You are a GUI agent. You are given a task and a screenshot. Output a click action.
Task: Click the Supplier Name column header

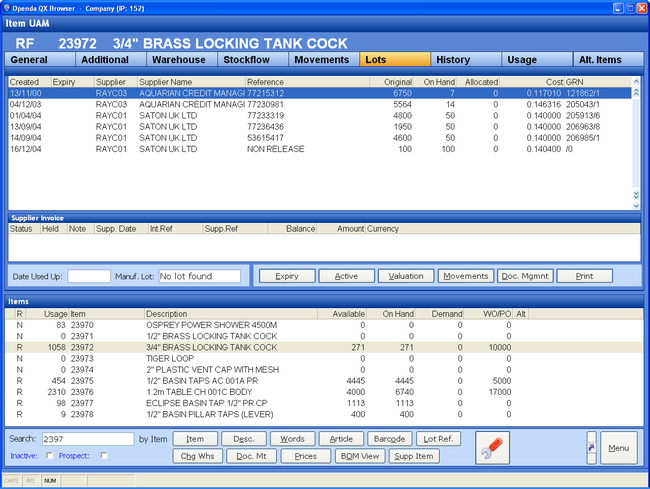tap(192, 82)
